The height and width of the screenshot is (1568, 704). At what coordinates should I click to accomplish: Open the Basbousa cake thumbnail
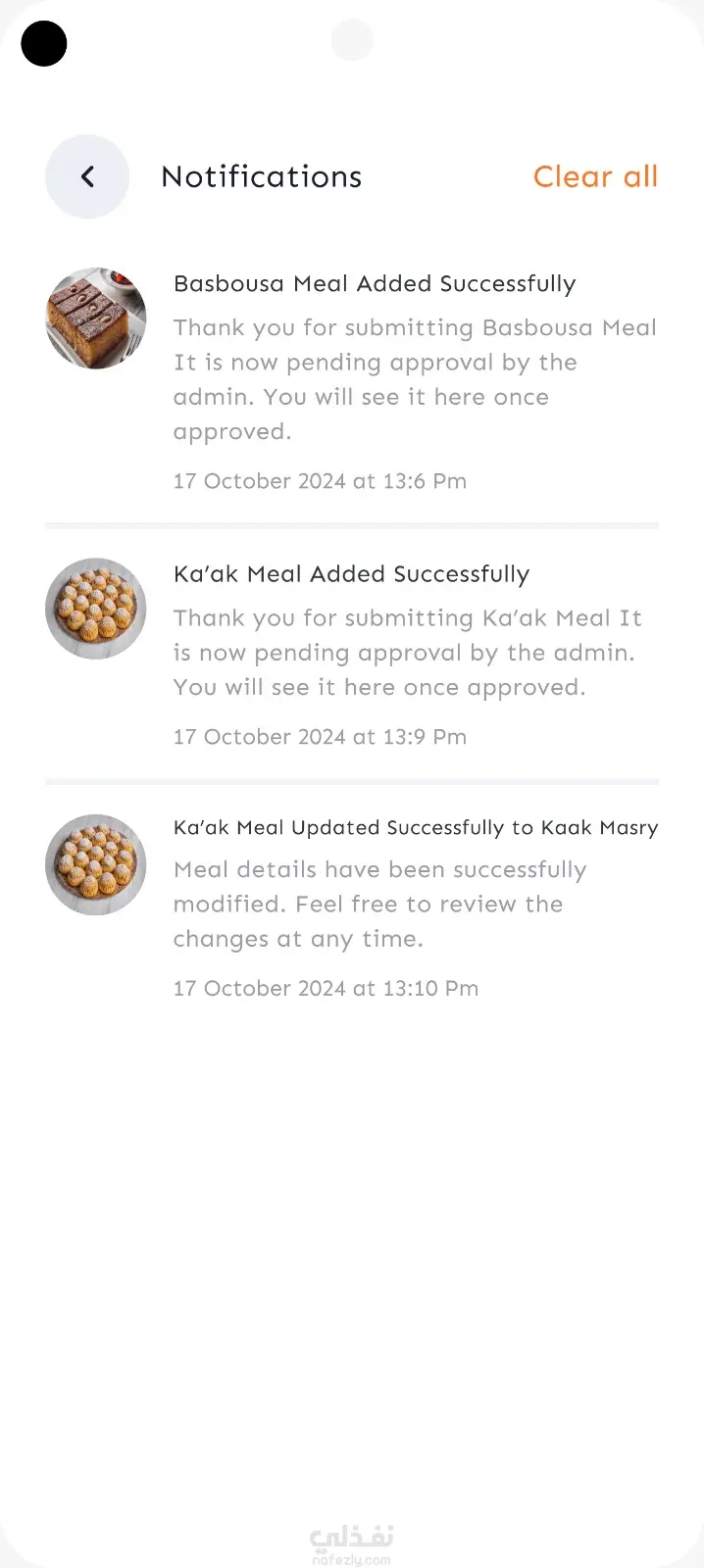(x=96, y=318)
